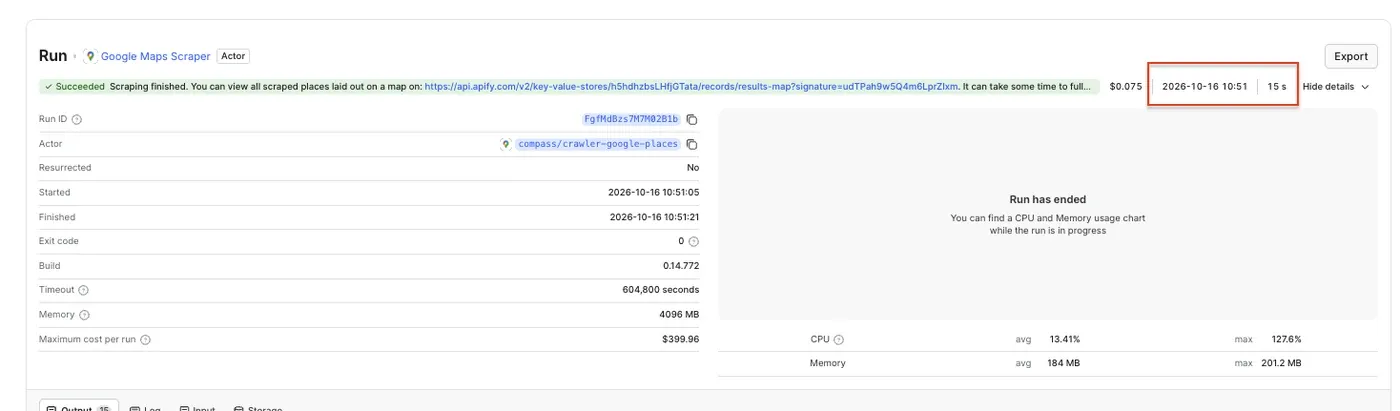Select the $399.96 maximum cost value
Viewport: 1400px width, 411px height.
(681, 339)
